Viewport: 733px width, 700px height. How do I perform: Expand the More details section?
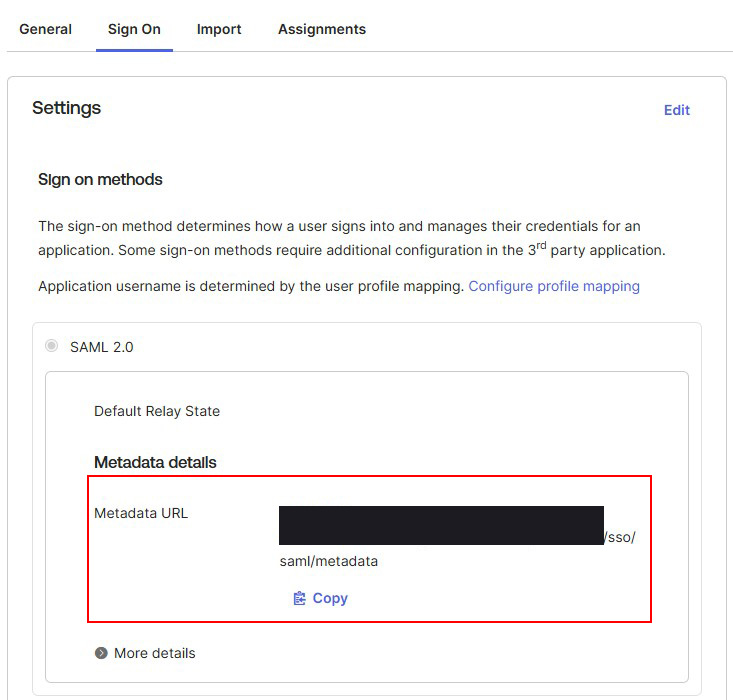[x=154, y=653]
